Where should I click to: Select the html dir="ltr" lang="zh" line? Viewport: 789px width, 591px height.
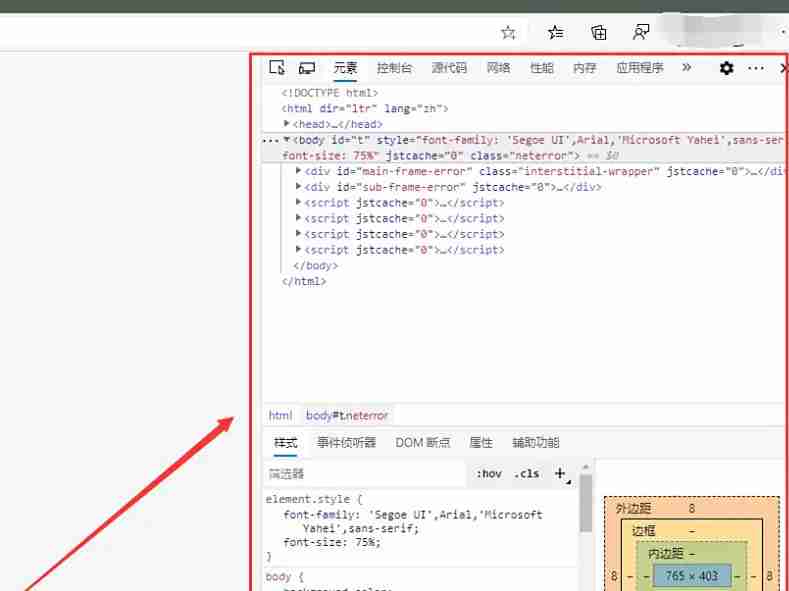pyautogui.click(x=364, y=109)
